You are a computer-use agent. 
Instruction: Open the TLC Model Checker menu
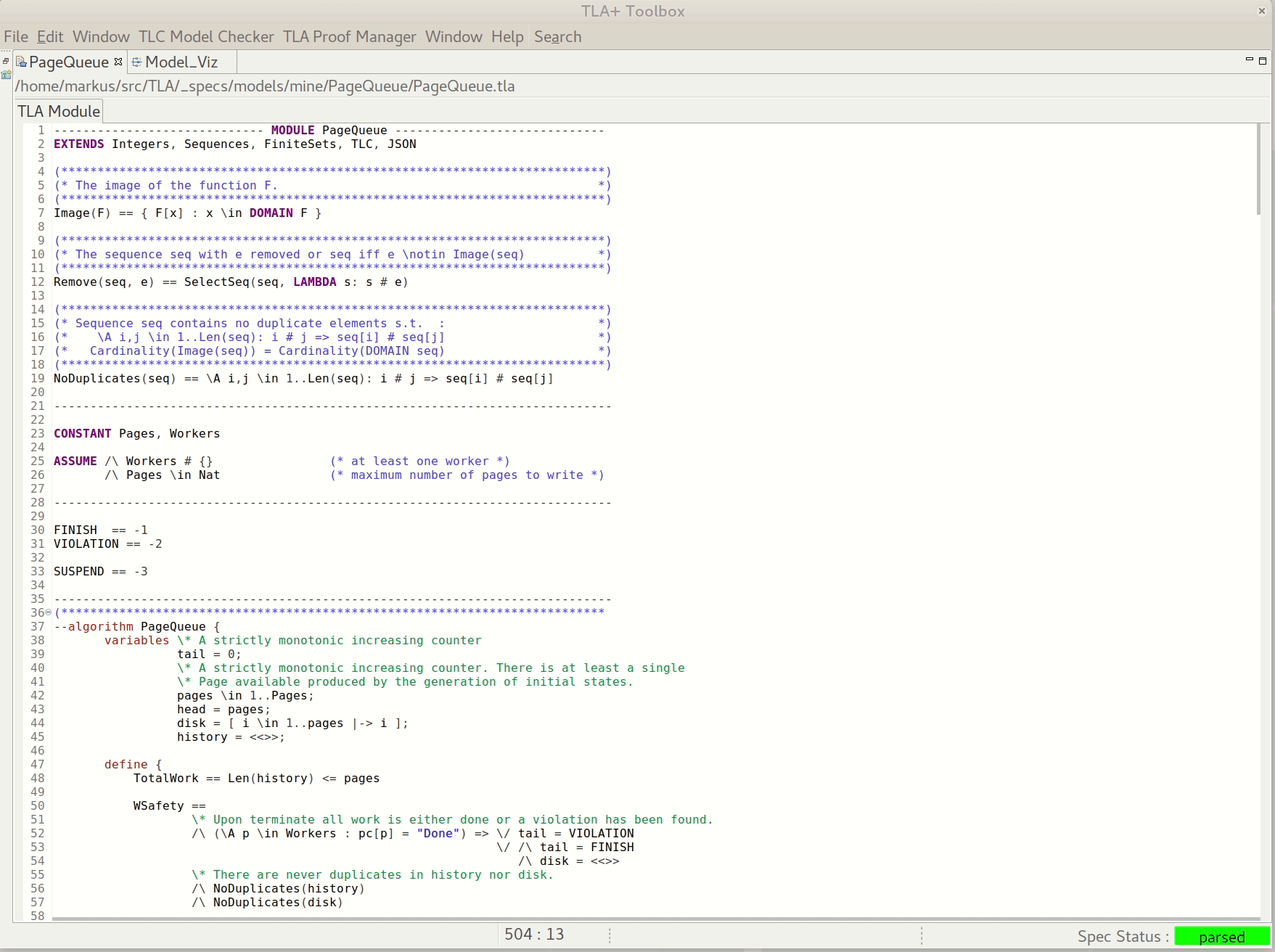pyautogui.click(x=206, y=37)
